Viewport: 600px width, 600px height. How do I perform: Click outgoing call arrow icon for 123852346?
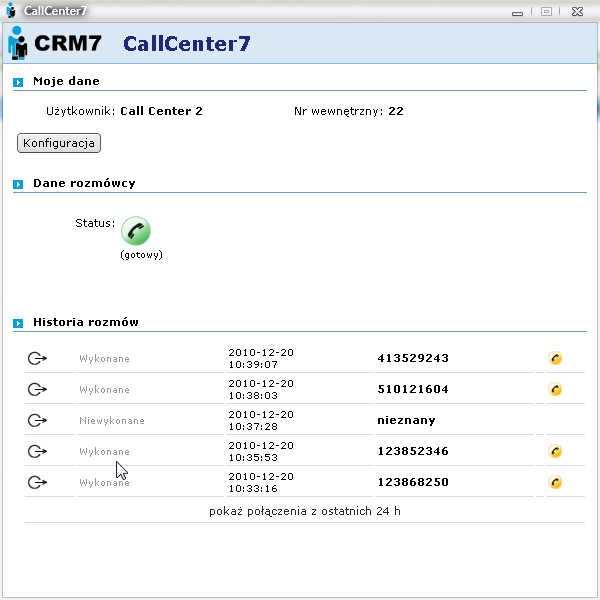37,452
